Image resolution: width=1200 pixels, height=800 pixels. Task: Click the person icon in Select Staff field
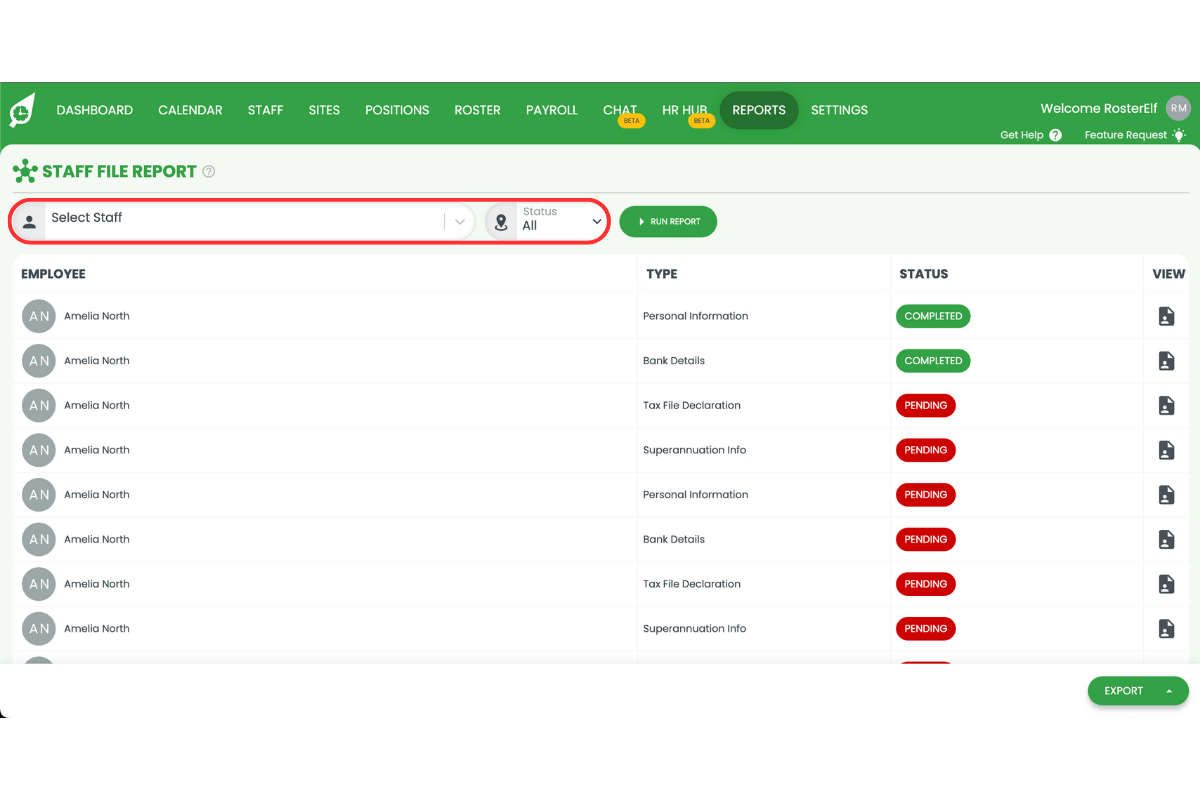pyautogui.click(x=29, y=221)
